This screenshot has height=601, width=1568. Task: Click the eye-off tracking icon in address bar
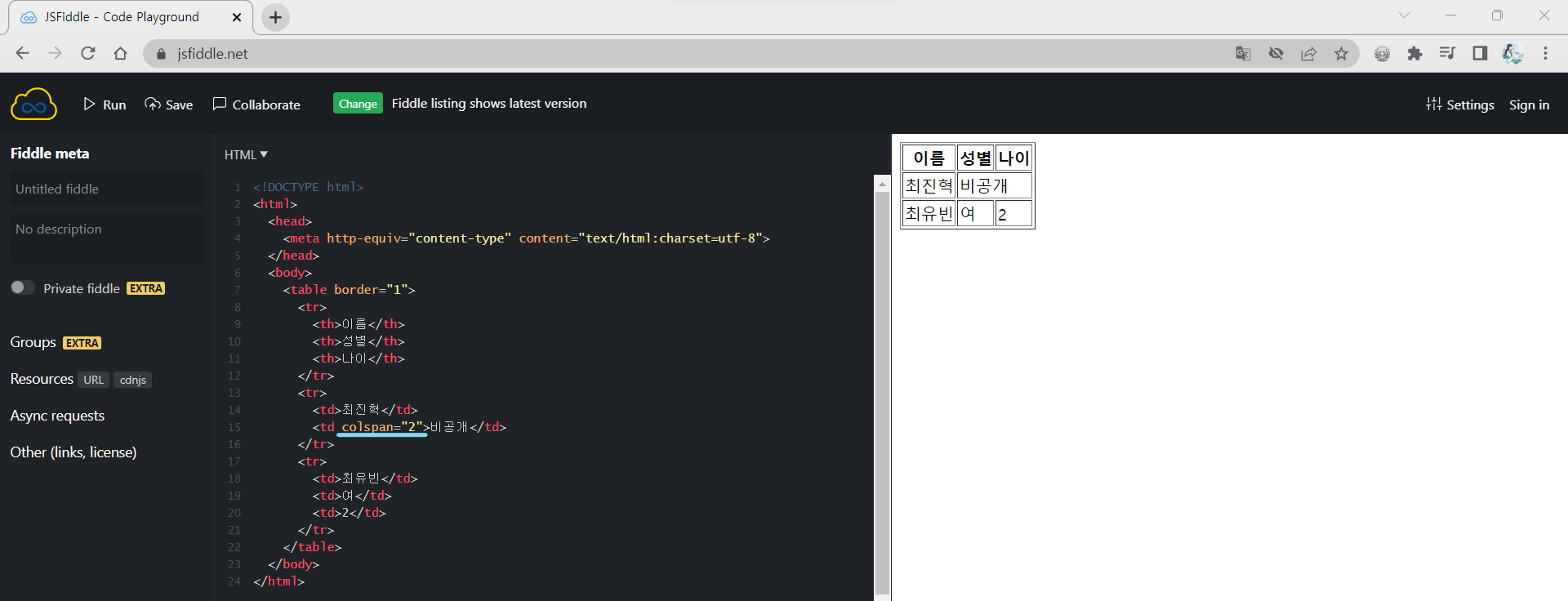(1276, 53)
